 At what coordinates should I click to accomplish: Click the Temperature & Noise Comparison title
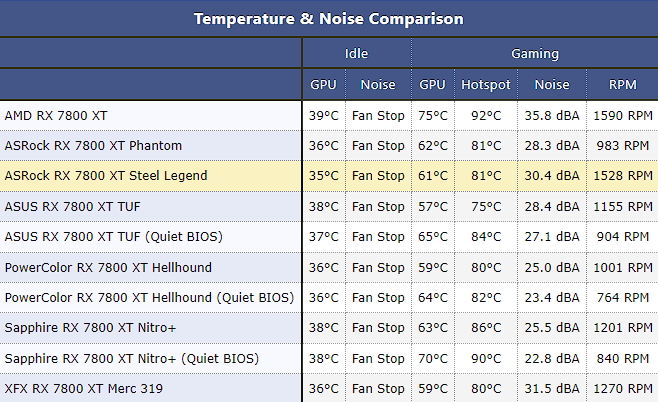(x=328, y=19)
